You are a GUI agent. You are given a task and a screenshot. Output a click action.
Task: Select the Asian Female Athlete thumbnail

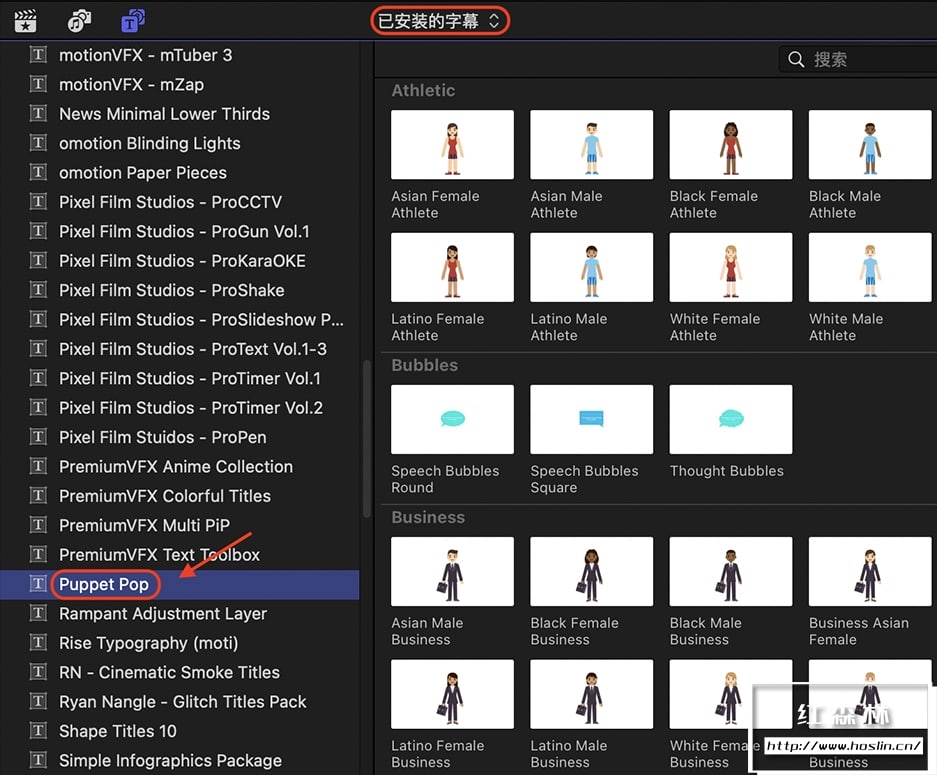[452, 146]
